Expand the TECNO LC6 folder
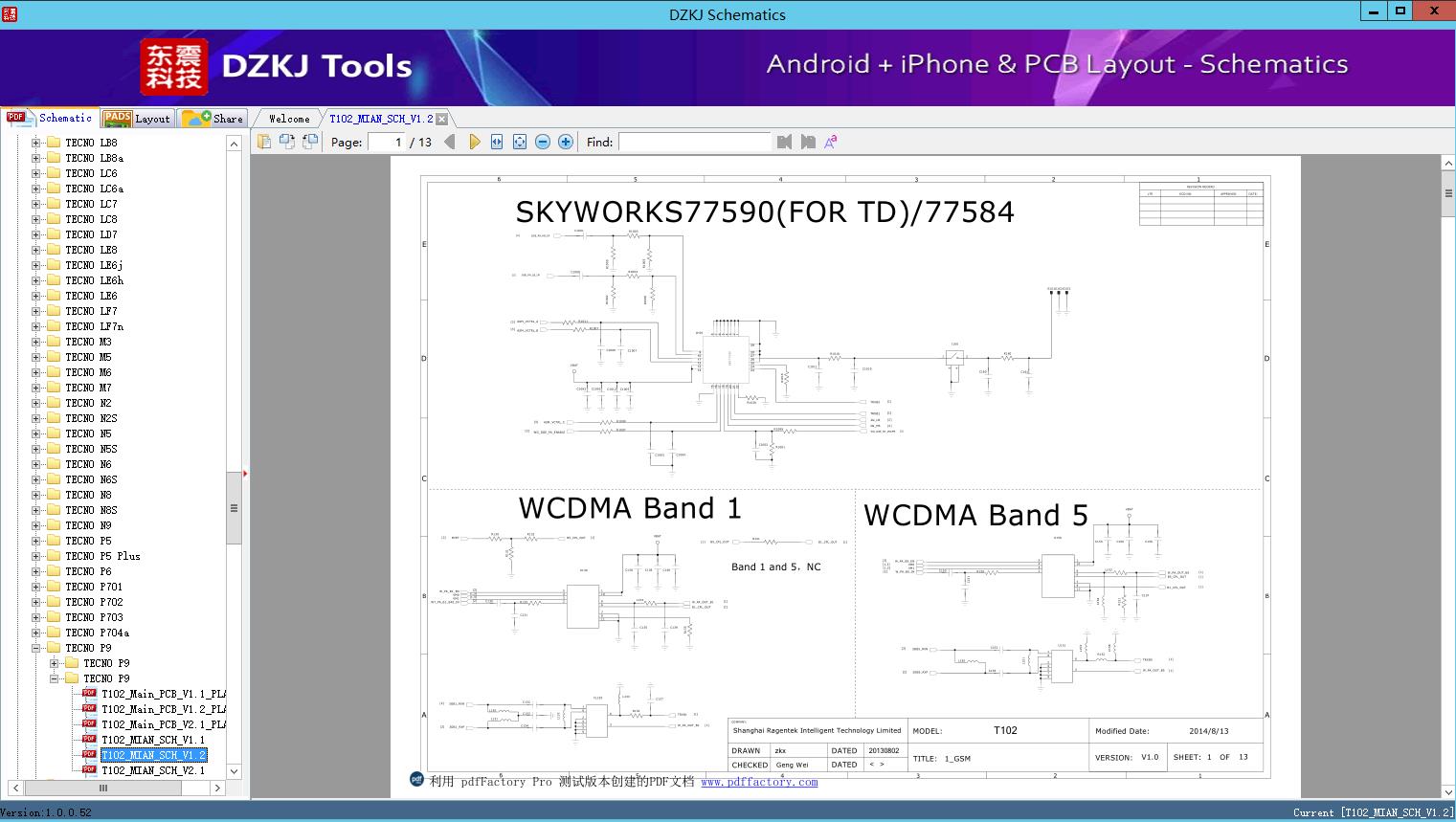The width and height of the screenshot is (1456, 822). coord(36,173)
